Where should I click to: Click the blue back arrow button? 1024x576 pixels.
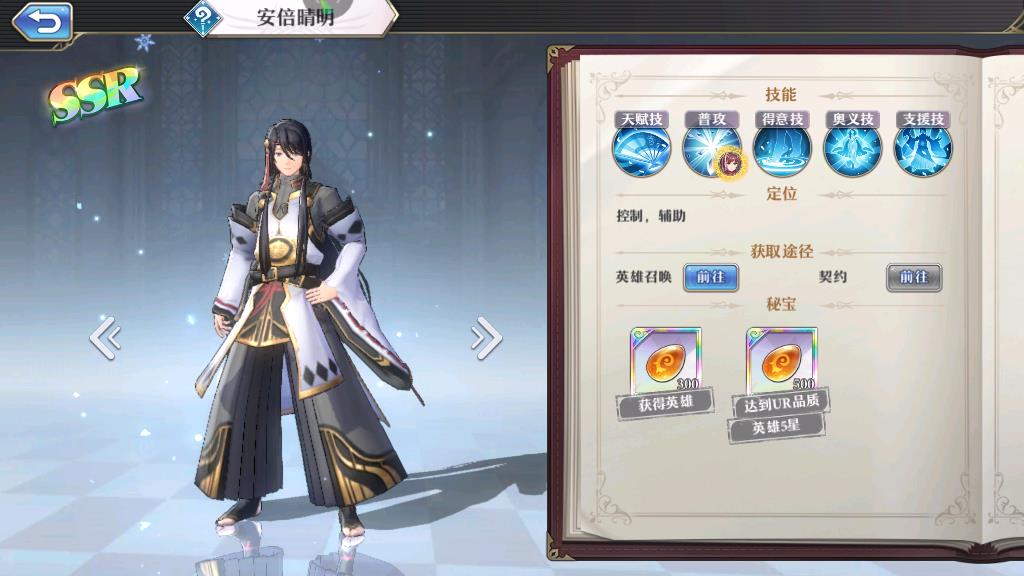pyautogui.click(x=42, y=22)
